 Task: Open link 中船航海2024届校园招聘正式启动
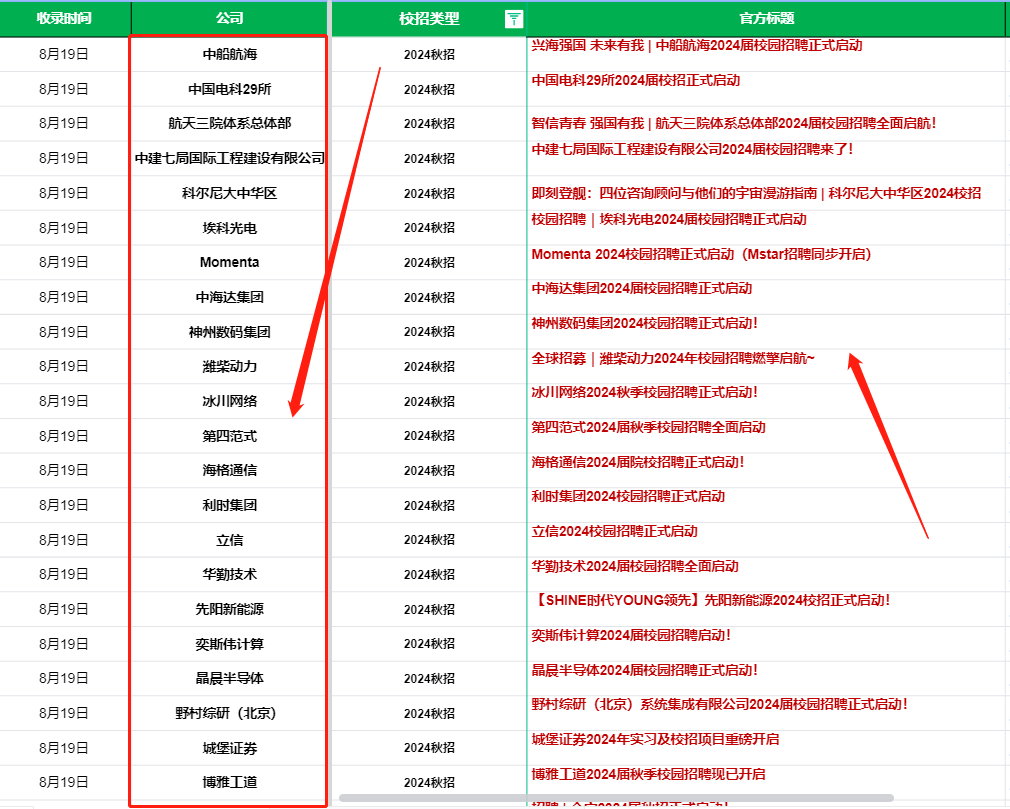pos(697,45)
